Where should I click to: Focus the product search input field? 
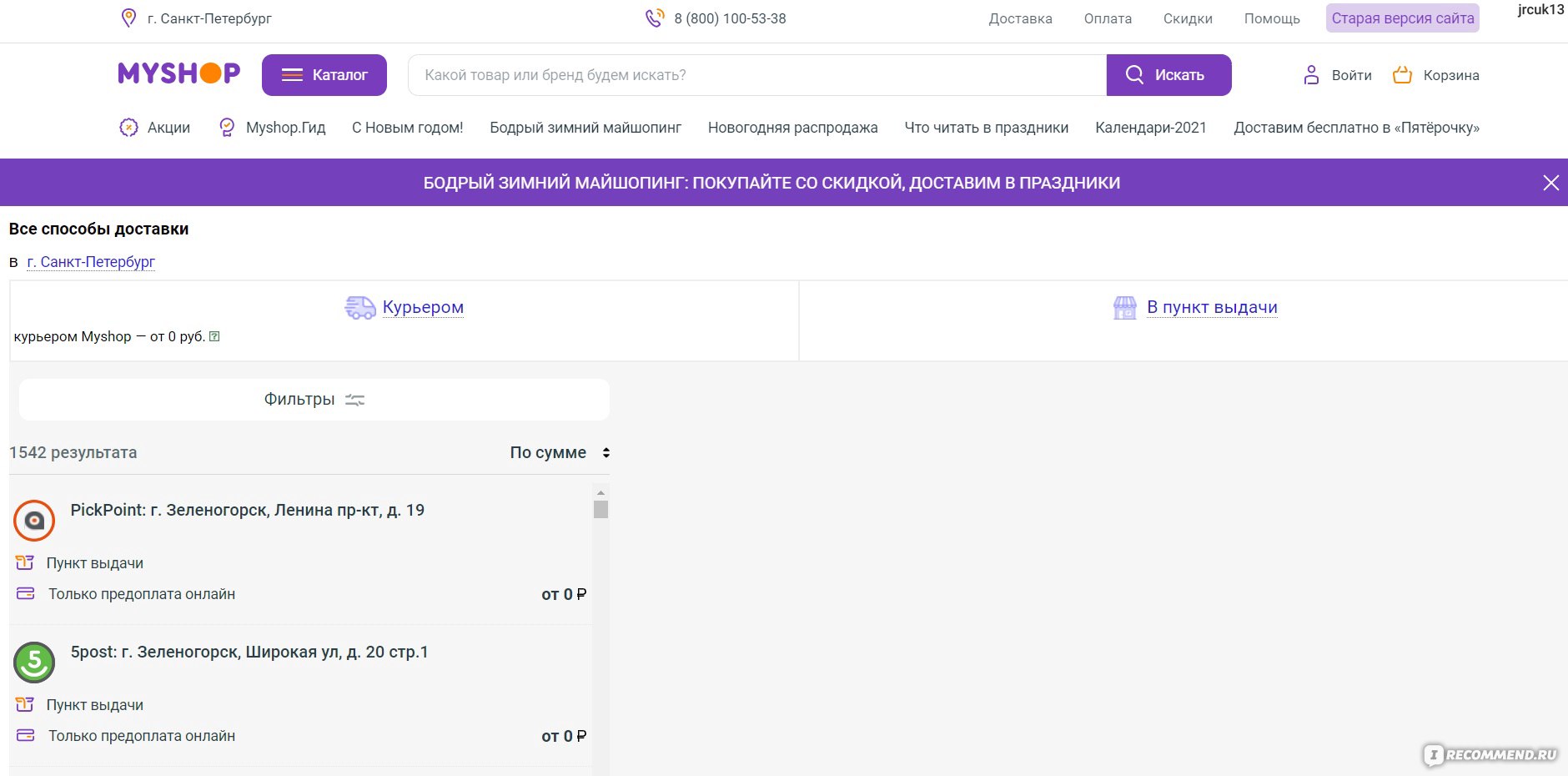[x=757, y=75]
